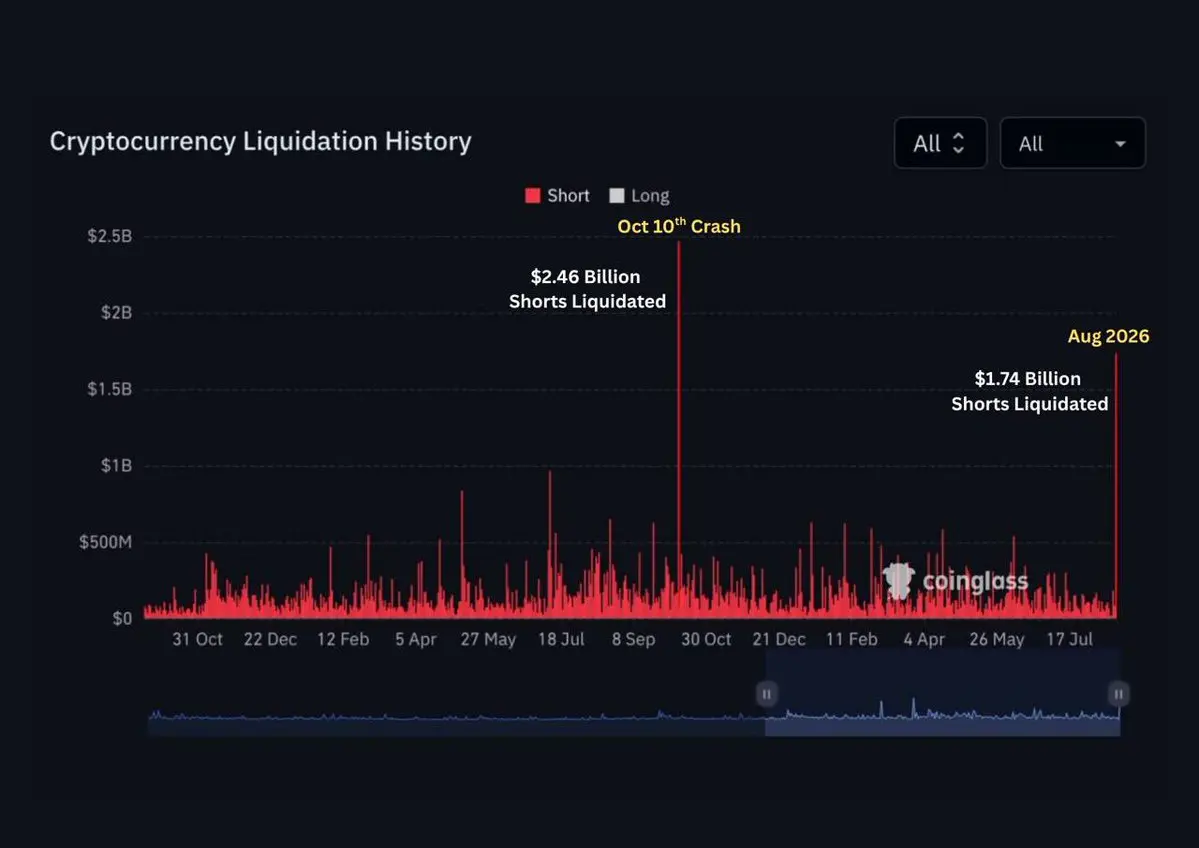Open the second All dropdown
This screenshot has height=848, width=1199.
tap(1073, 143)
